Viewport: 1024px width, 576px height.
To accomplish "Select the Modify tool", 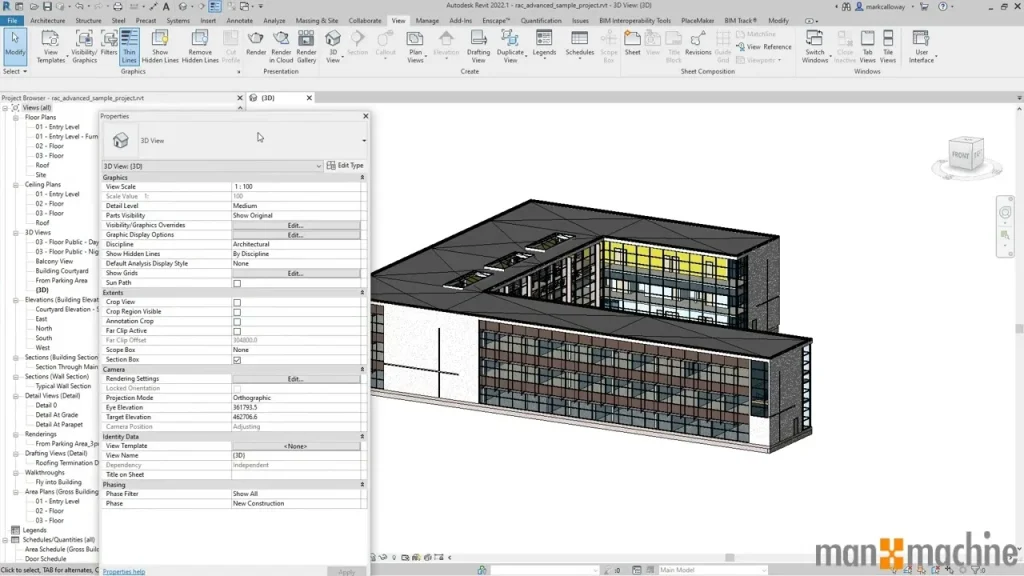I will click(x=14, y=44).
